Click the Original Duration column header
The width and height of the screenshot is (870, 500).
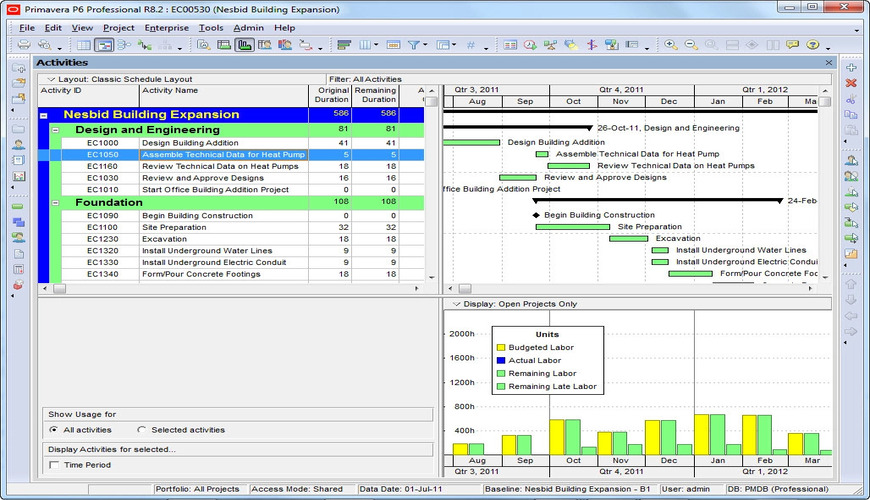[332, 95]
